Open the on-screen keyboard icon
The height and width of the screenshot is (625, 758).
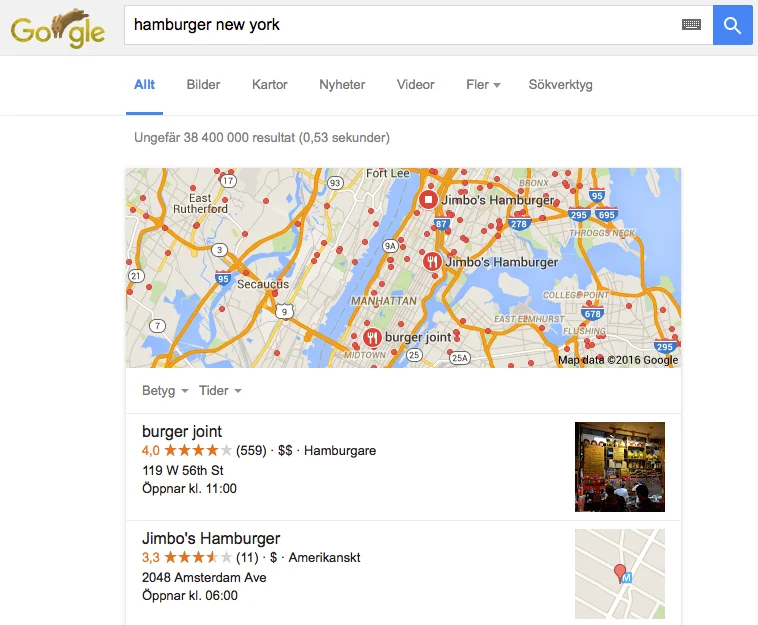(x=691, y=25)
